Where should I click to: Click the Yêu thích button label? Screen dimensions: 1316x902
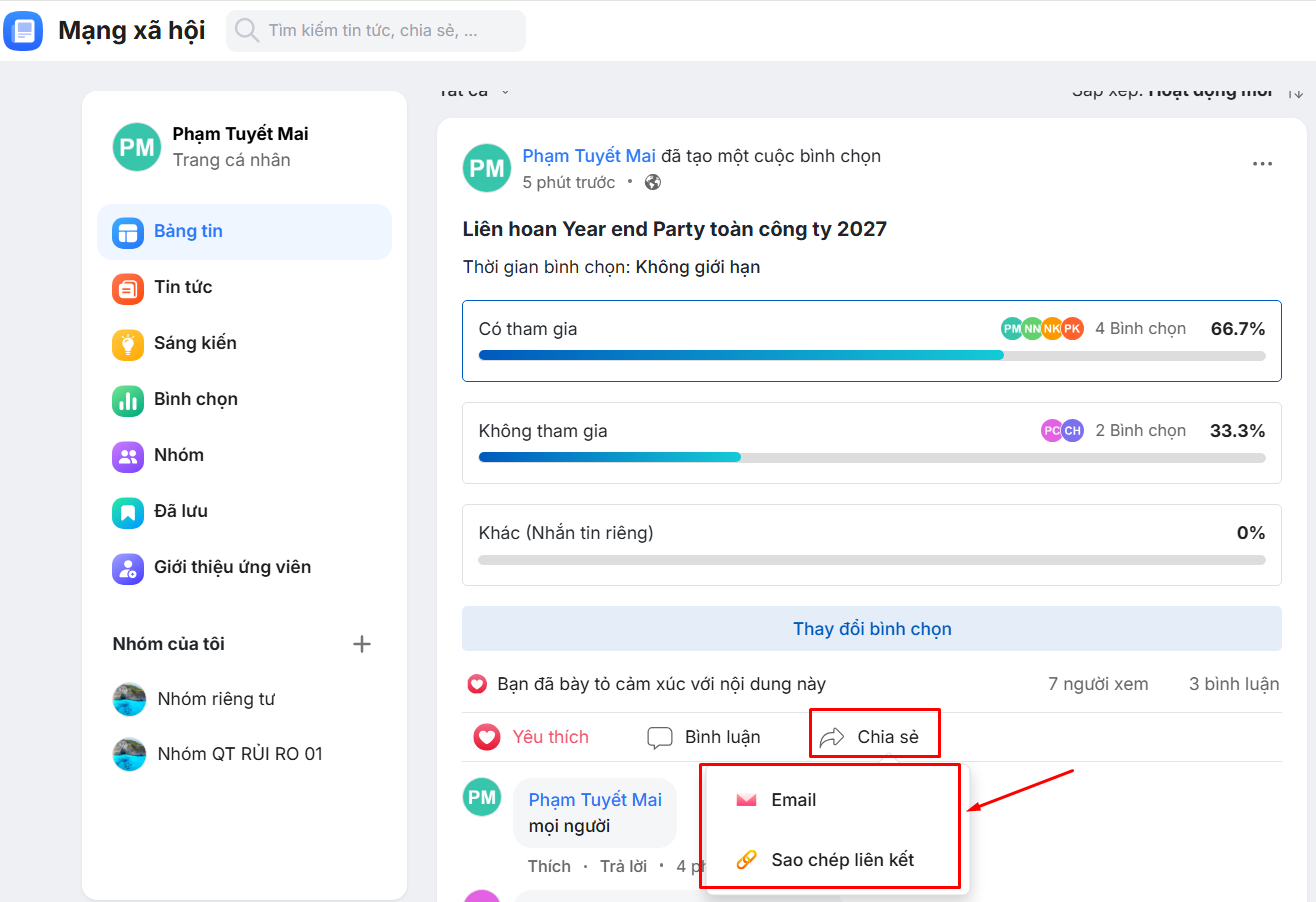click(551, 738)
